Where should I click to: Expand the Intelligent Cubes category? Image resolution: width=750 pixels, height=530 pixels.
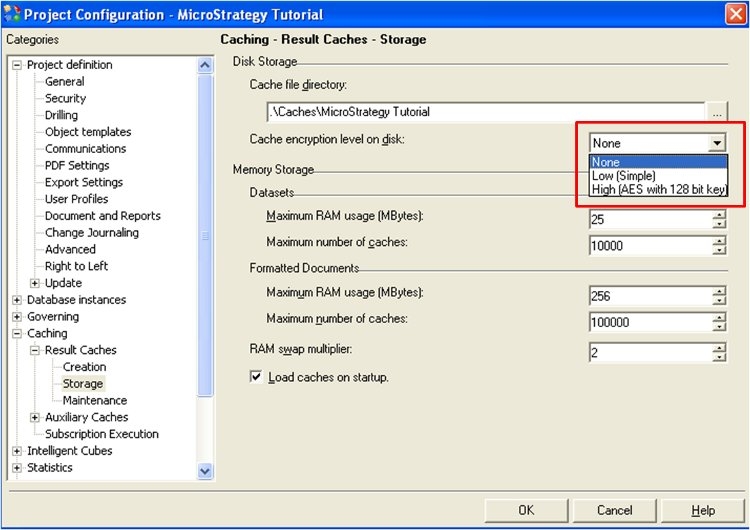pos(17,451)
